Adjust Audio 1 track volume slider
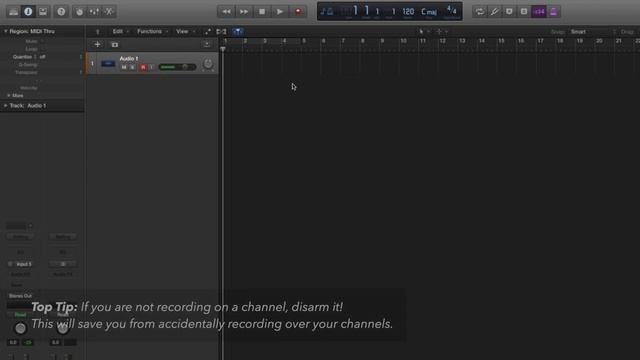640x360 pixels. [177, 67]
